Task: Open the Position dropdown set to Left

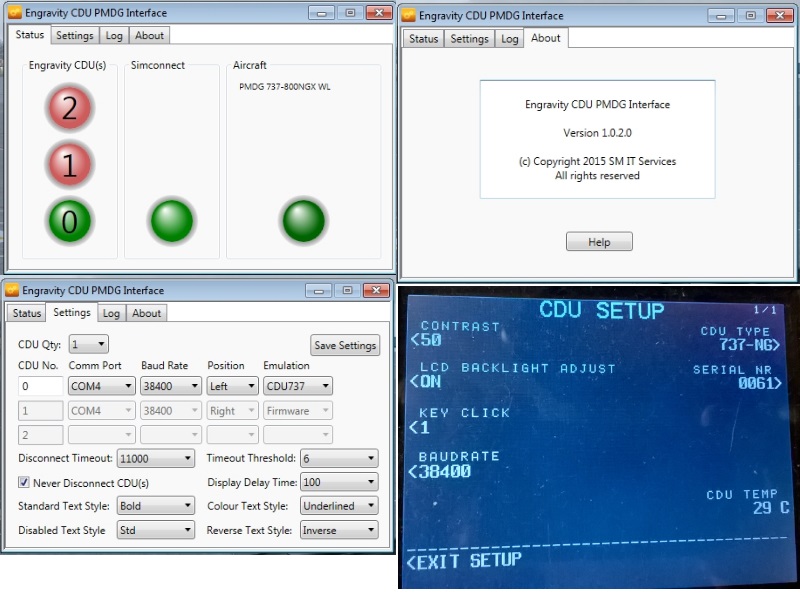Action: tap(232, 386)
